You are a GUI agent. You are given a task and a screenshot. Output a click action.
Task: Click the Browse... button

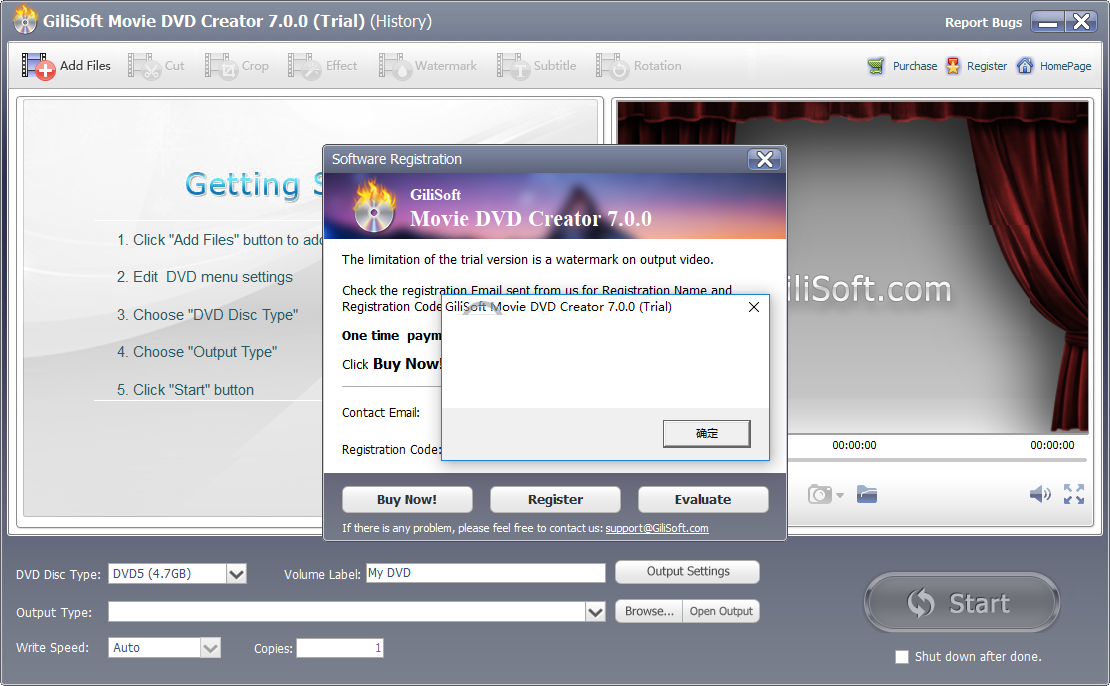click(649, 611)
